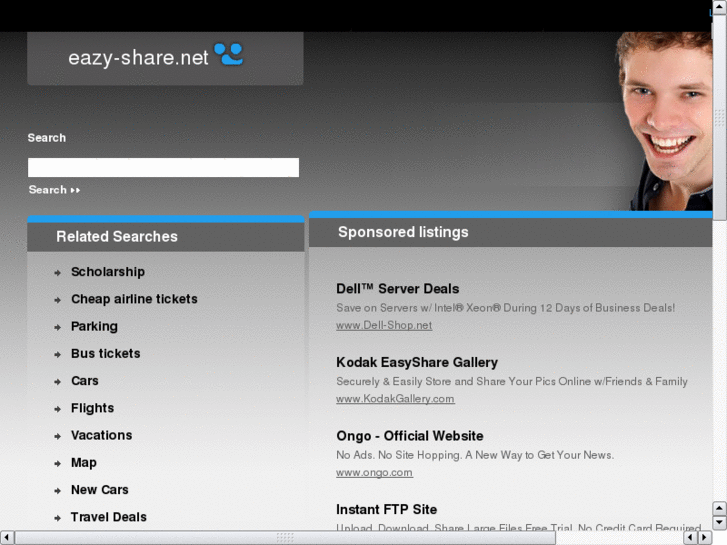Submit with the Search ▸▸ button
Image resolution: width=727 pixels, height=545 pixels.
54,190
